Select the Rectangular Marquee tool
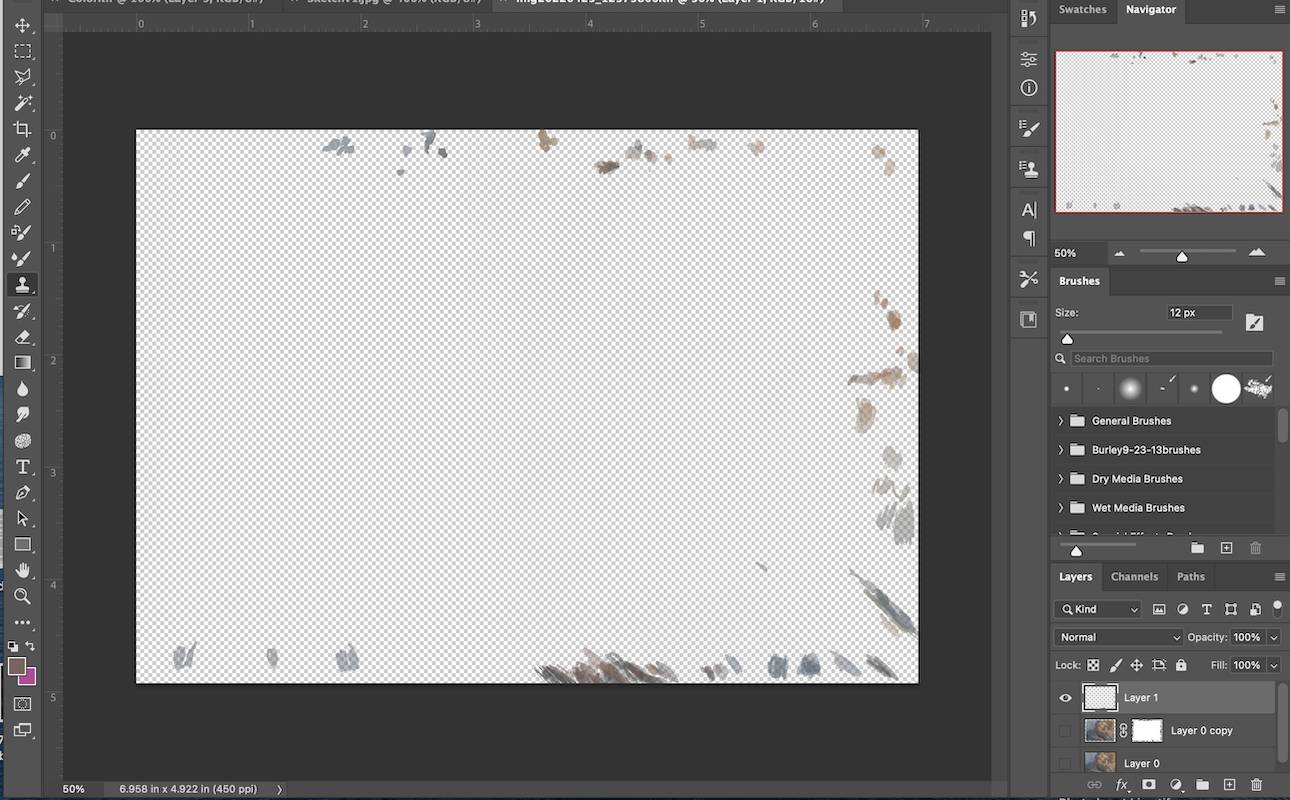This screenshot has height=800, width=1290. click(x=22, y=51)
